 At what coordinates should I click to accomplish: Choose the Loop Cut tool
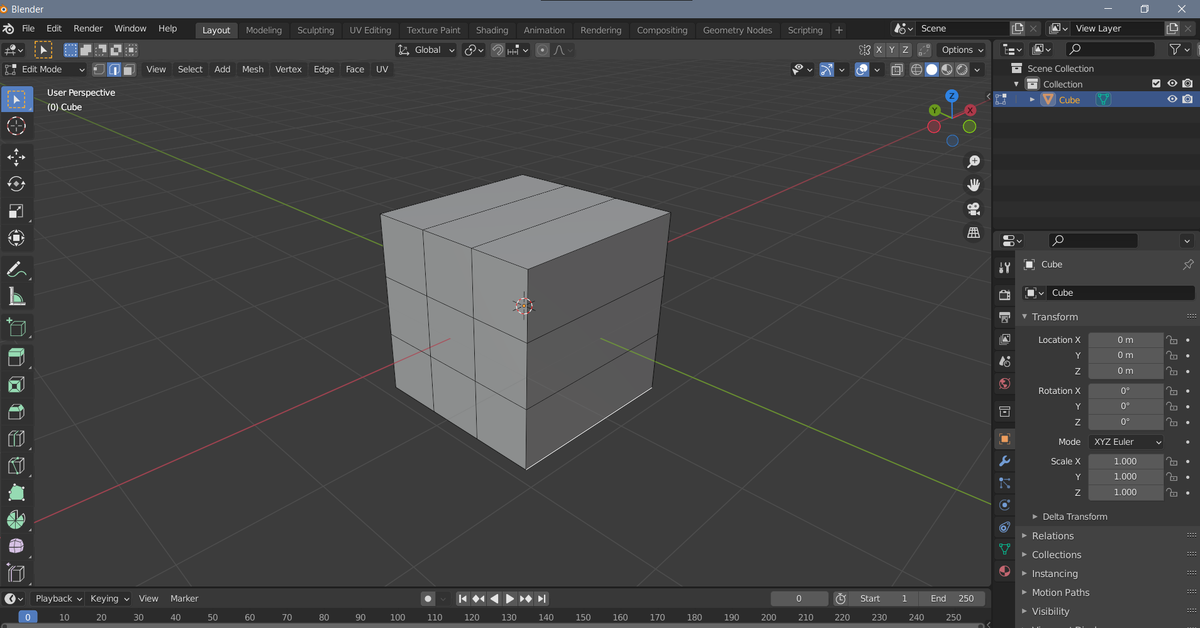pos(16,439)
